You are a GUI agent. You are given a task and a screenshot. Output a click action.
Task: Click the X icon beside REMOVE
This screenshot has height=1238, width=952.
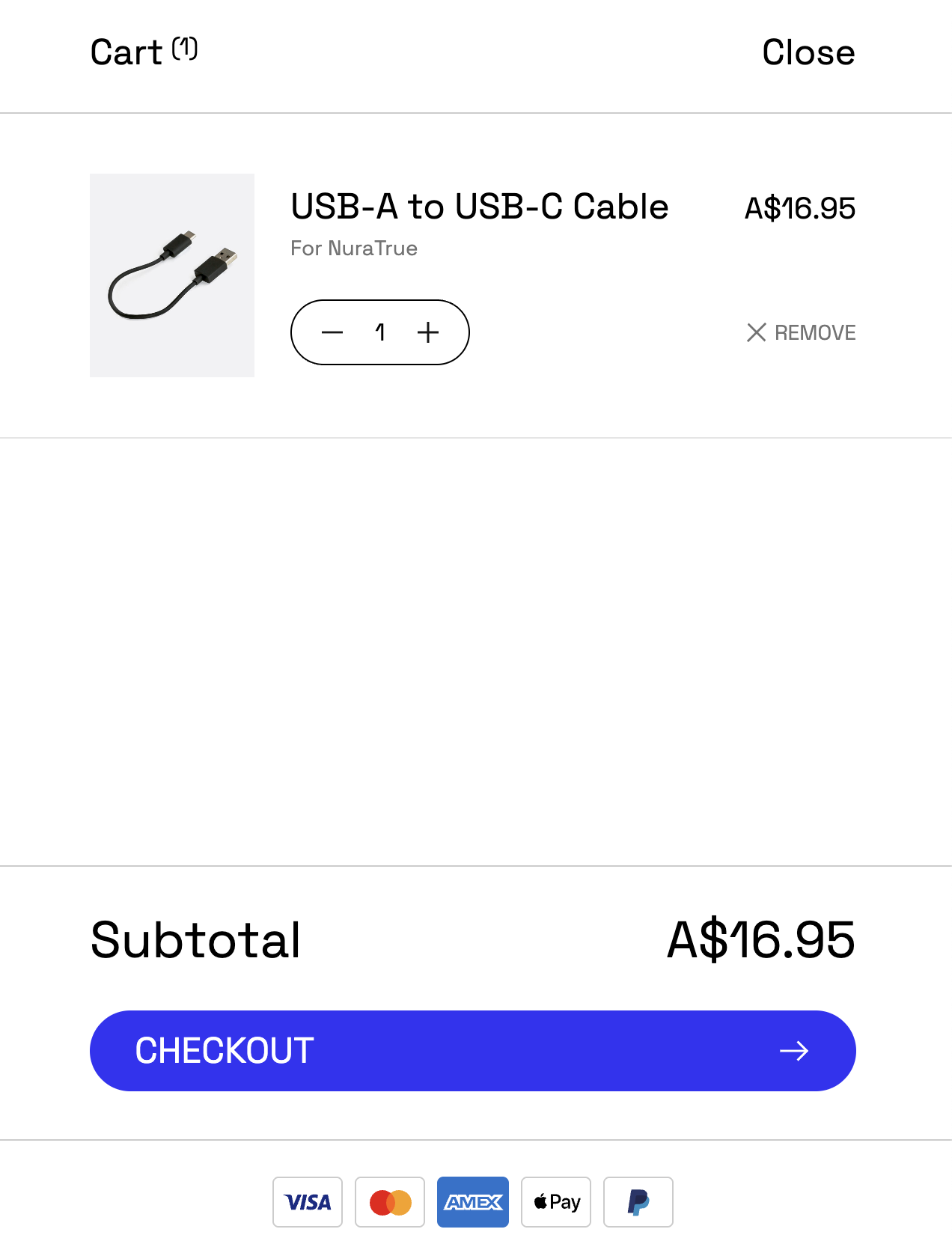point(757,332)
